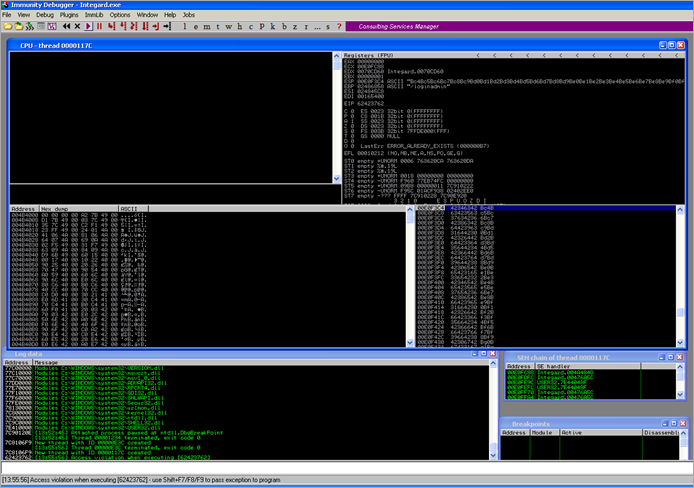Close the program with the X toolbar icon
Viewport: 694px width, 488px height.
[77, 26]
